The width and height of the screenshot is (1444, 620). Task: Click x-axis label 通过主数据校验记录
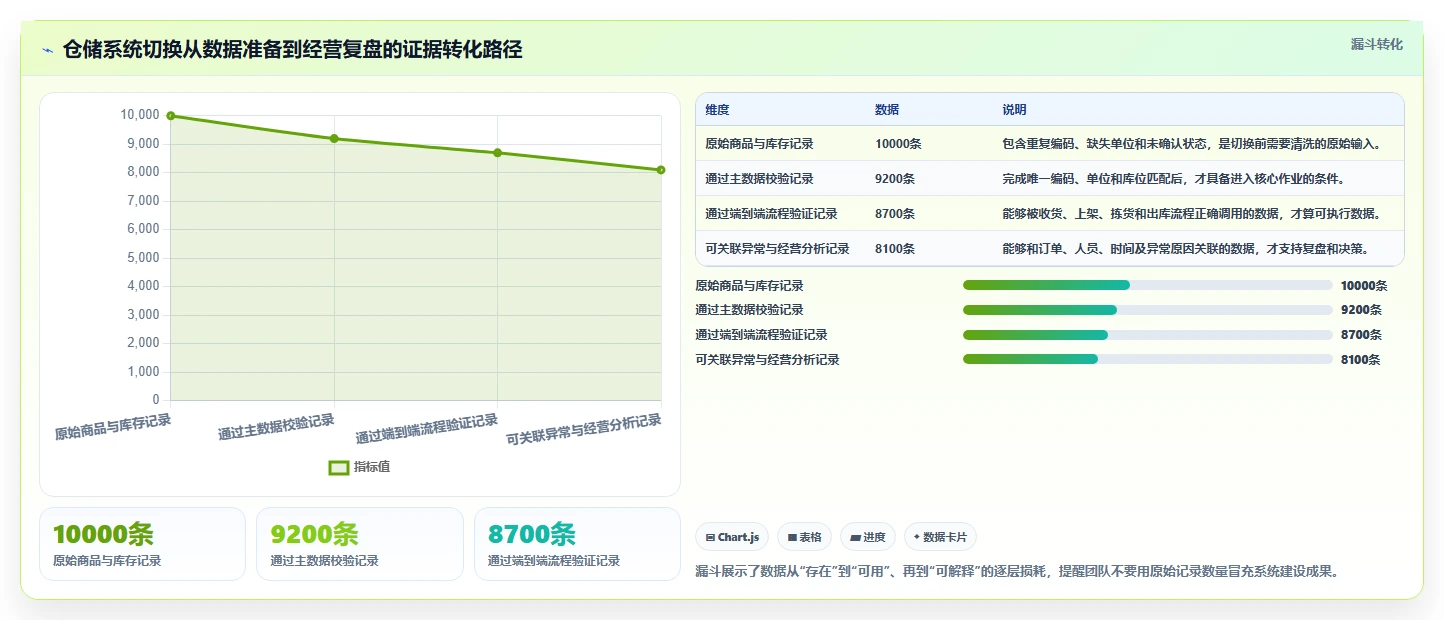[x=276, y=427]
